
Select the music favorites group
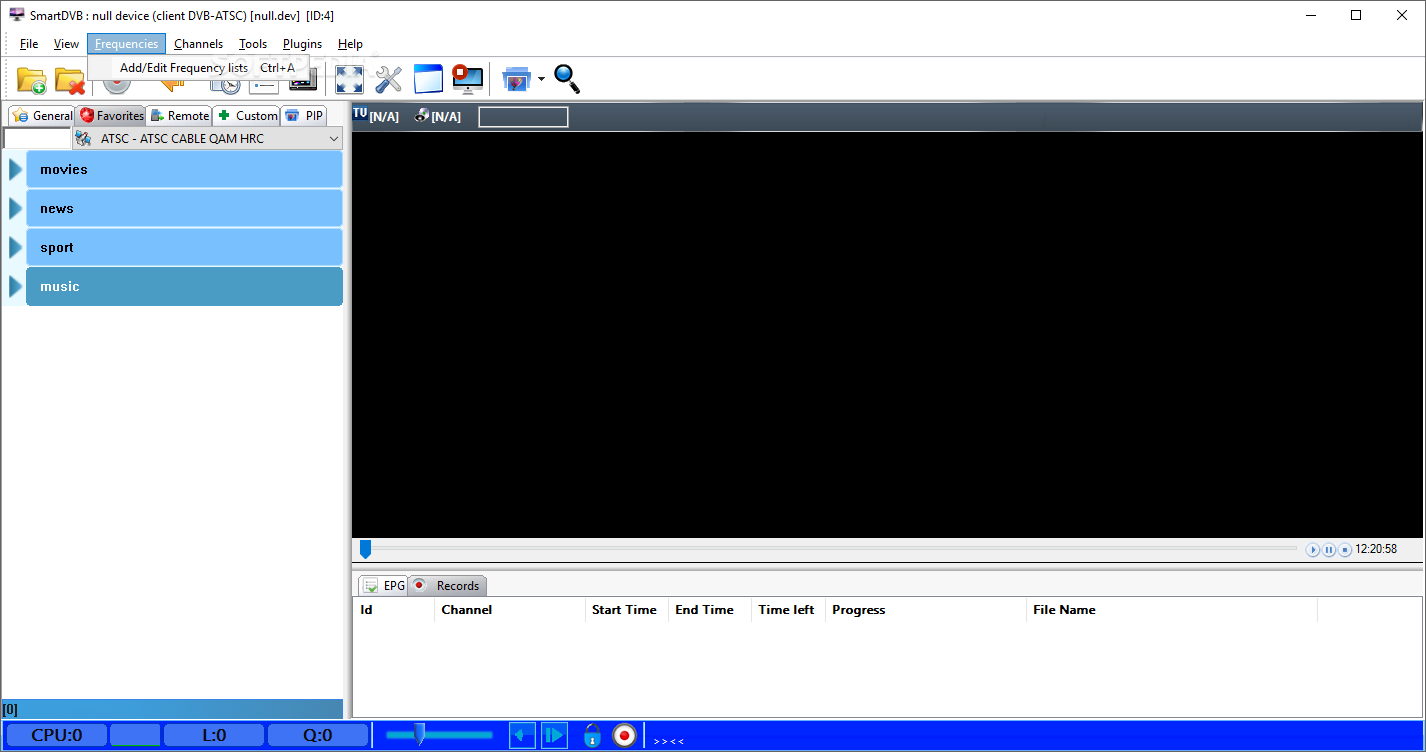tap(184, 286)
